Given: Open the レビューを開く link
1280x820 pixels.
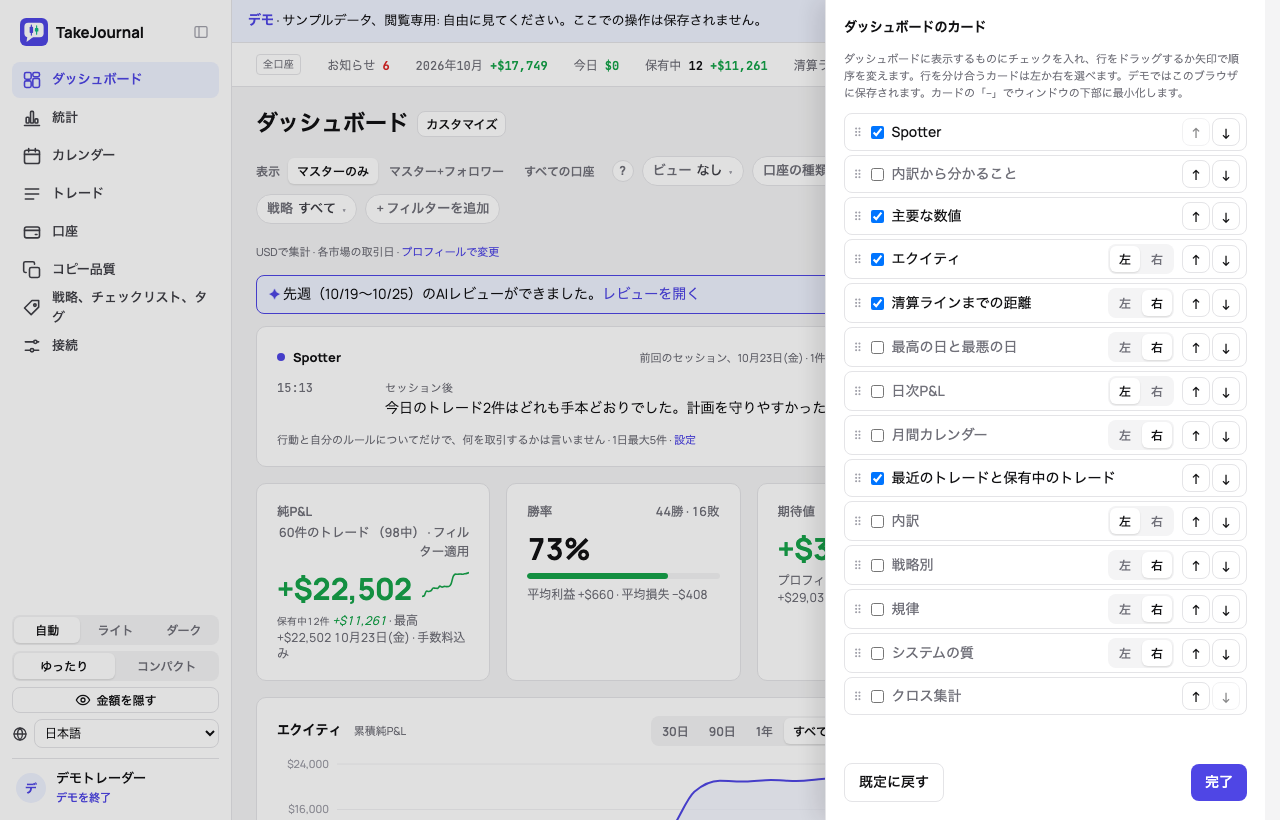Looking at the screenshot, I should (x=651, y=294).
